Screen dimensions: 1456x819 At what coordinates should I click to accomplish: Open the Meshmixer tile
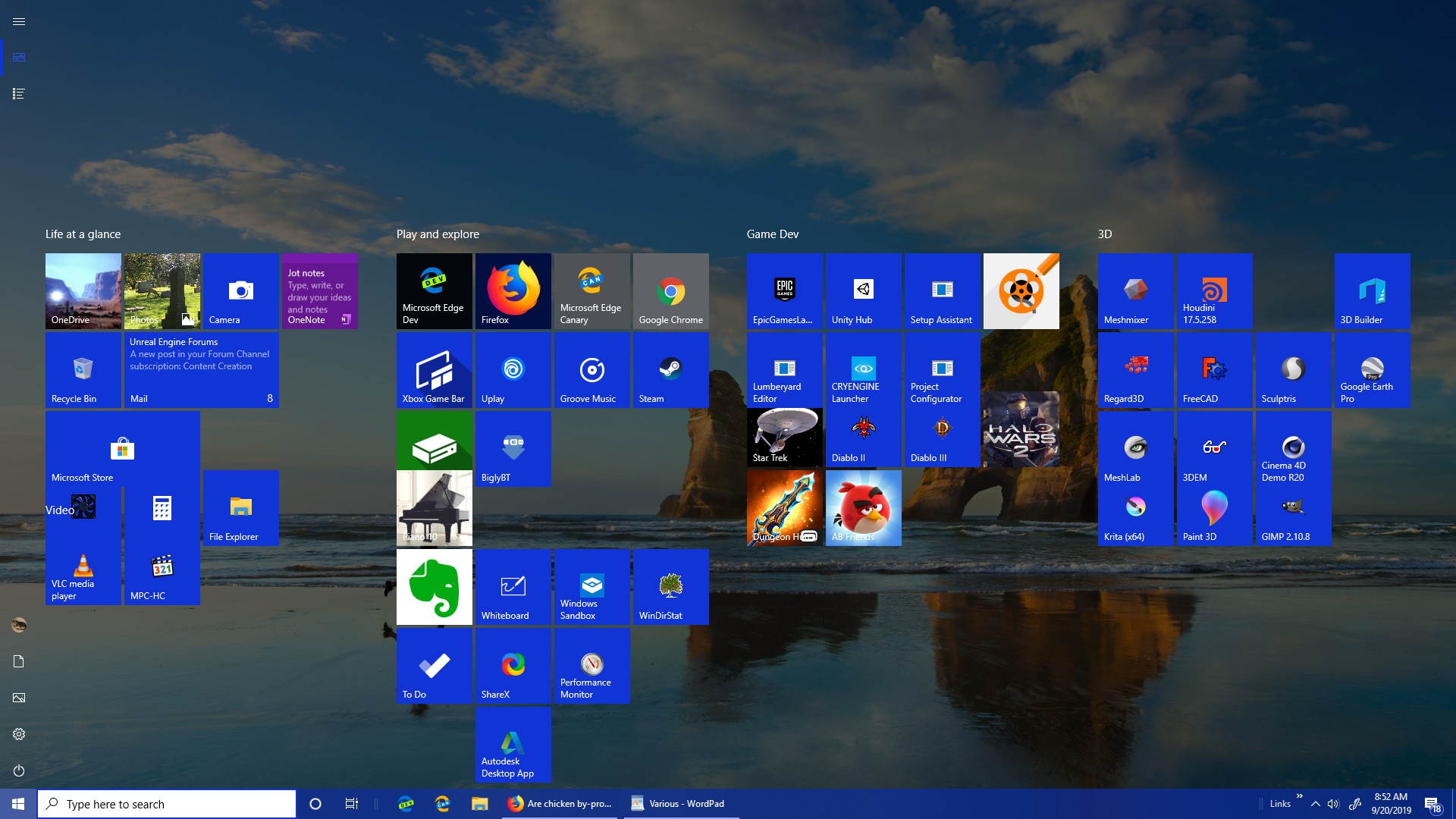point(1135,291)
